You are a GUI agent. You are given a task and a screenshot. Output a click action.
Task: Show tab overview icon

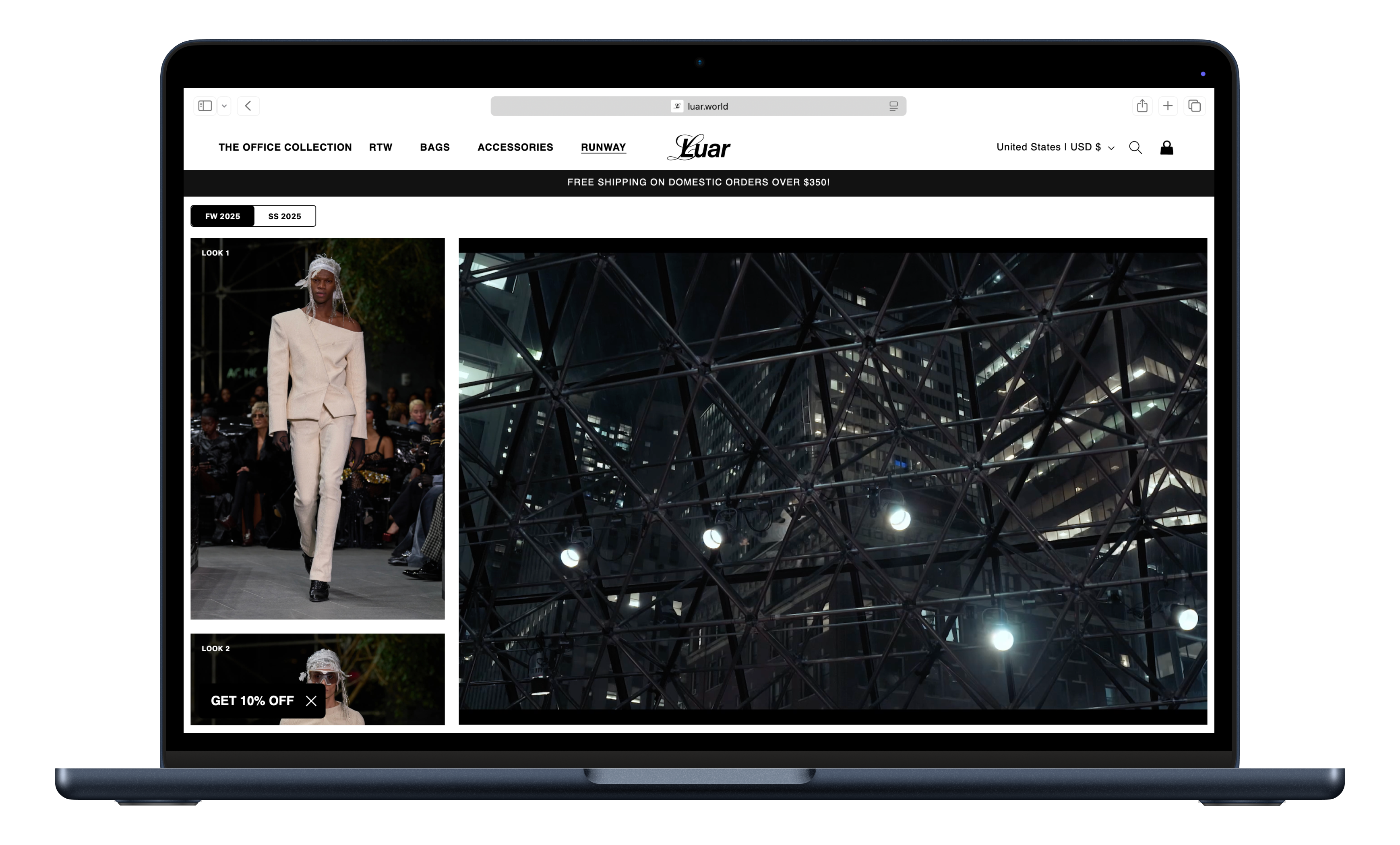(1194, 106)
